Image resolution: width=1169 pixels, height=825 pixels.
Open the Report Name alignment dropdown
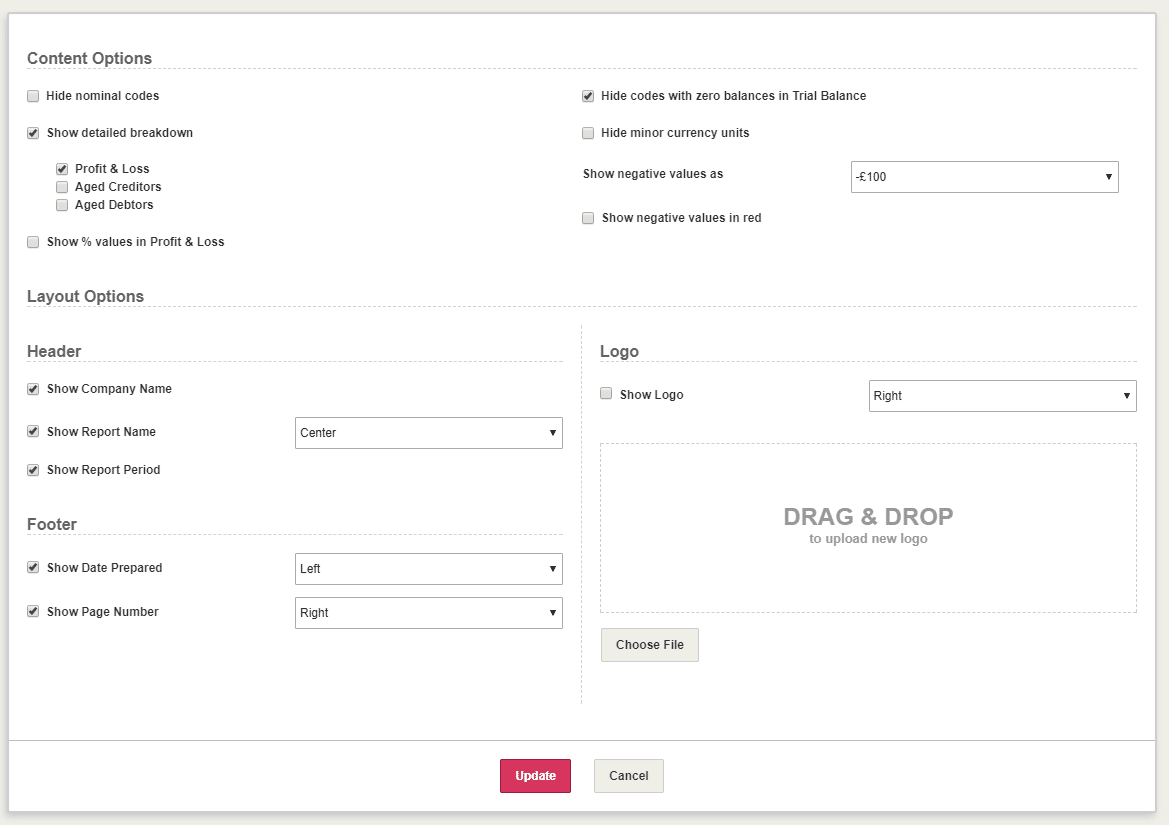[x=428, y=433]
